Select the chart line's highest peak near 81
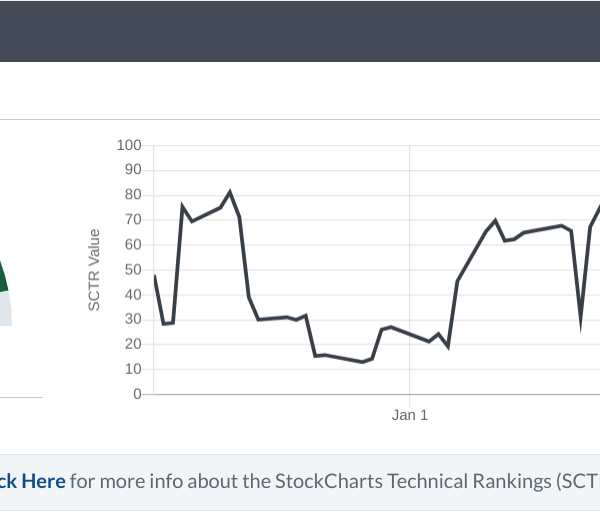 [x=230, y=192]
